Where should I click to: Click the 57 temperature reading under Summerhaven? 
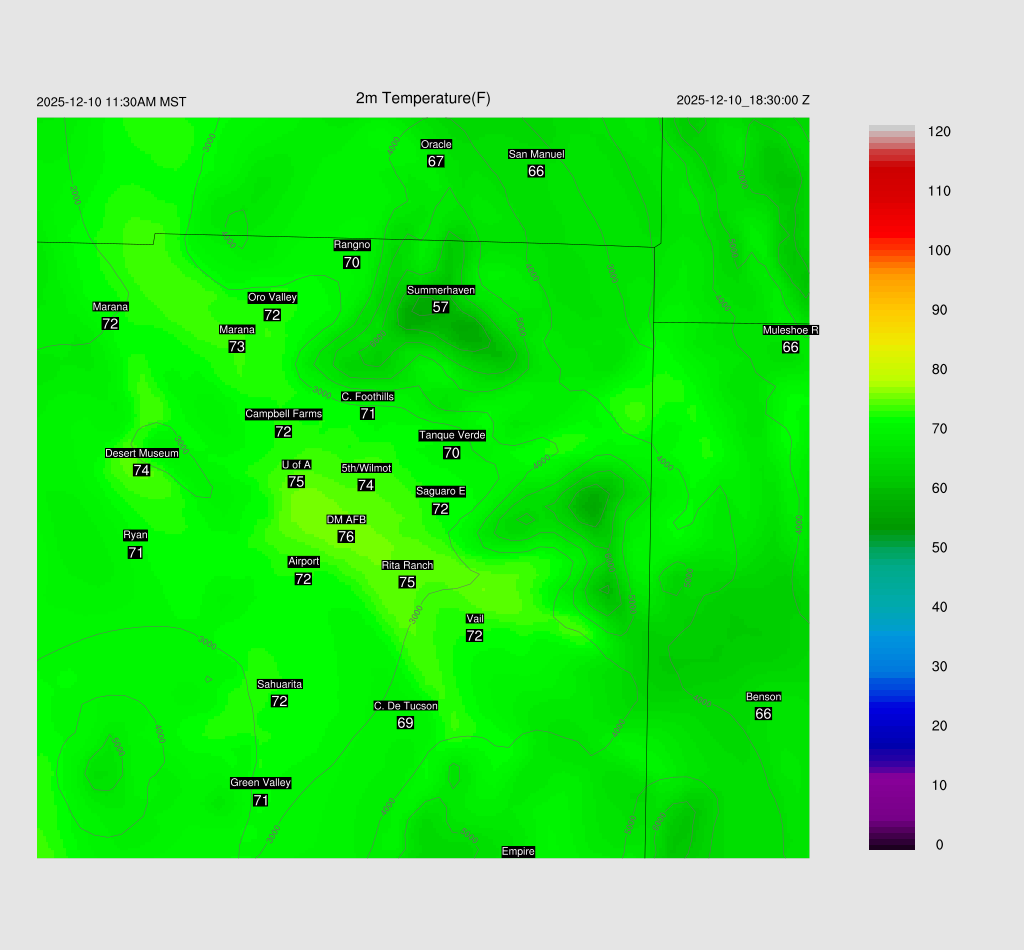[x=440, y=307]
